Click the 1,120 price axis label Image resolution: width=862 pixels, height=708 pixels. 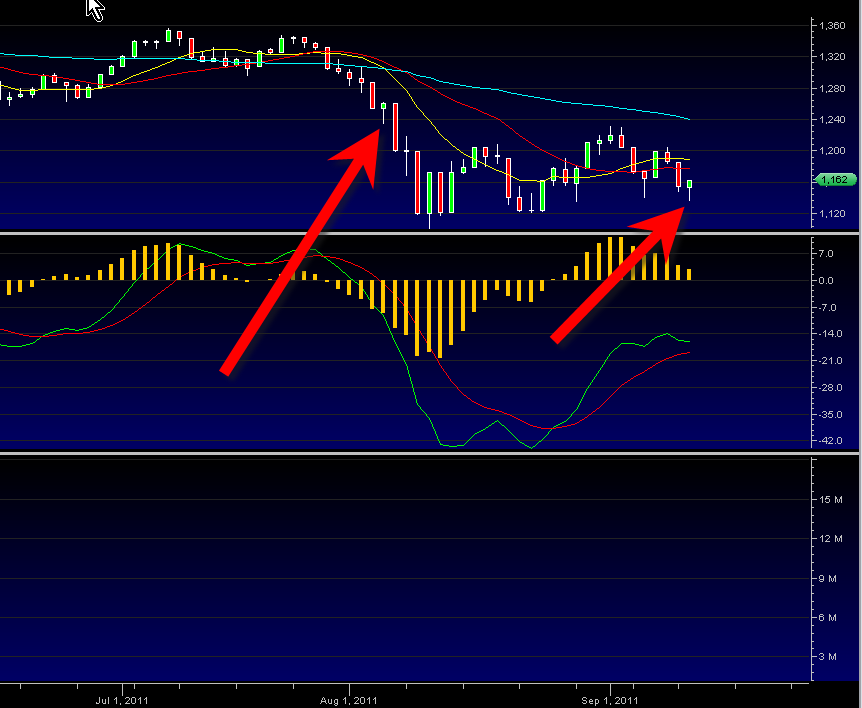(x=832, y=214)
